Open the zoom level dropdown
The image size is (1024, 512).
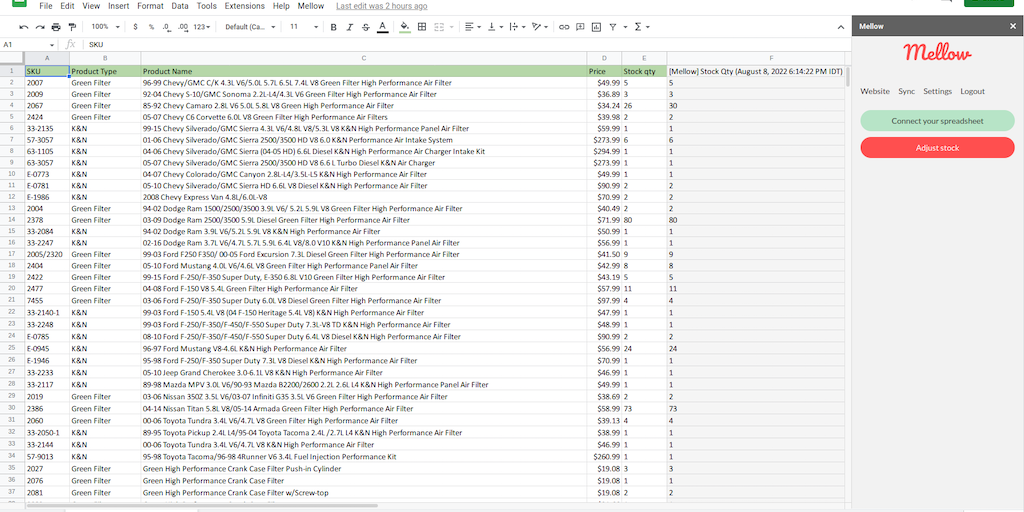pyautogui.click(x=103, y=27)
